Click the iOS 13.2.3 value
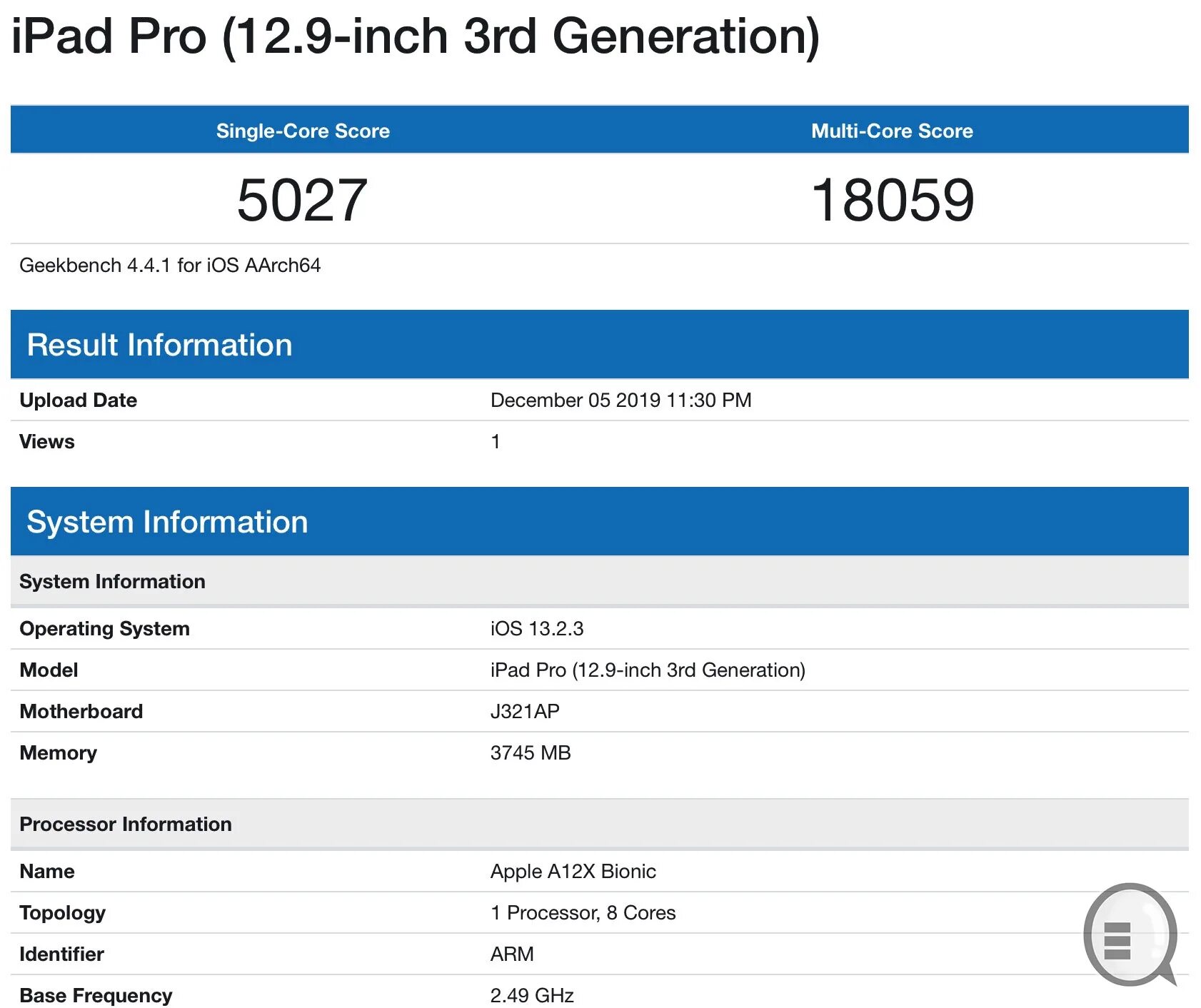The image size is (1201, 1008). coord(537,629)
